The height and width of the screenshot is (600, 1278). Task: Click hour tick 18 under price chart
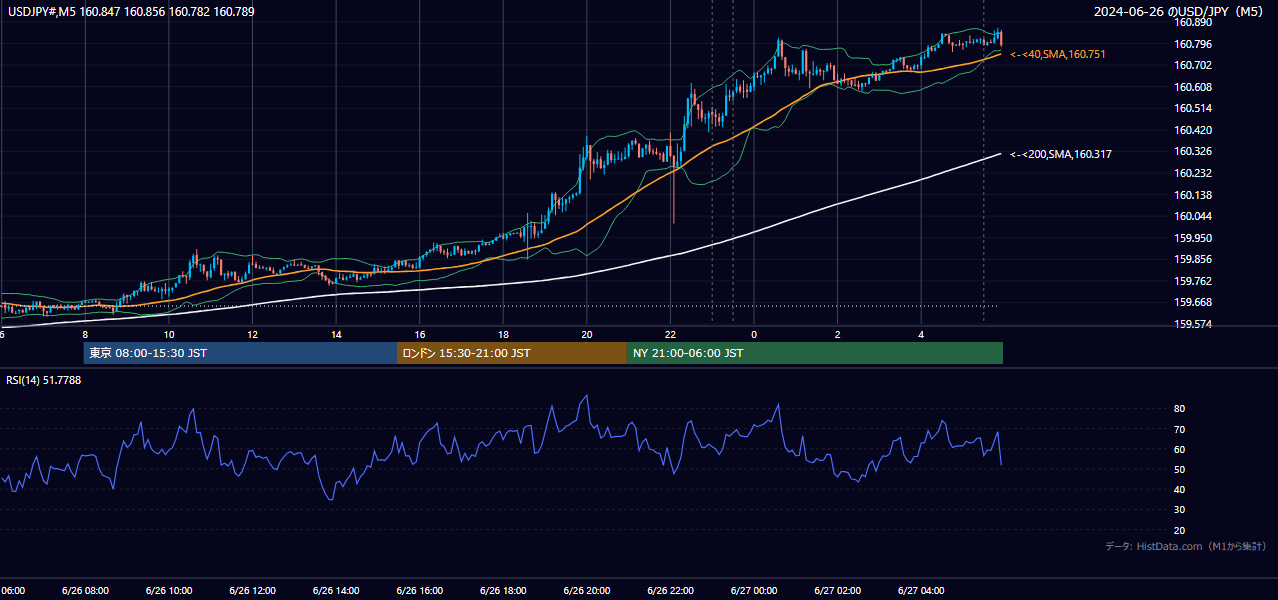tap(503, 334)
